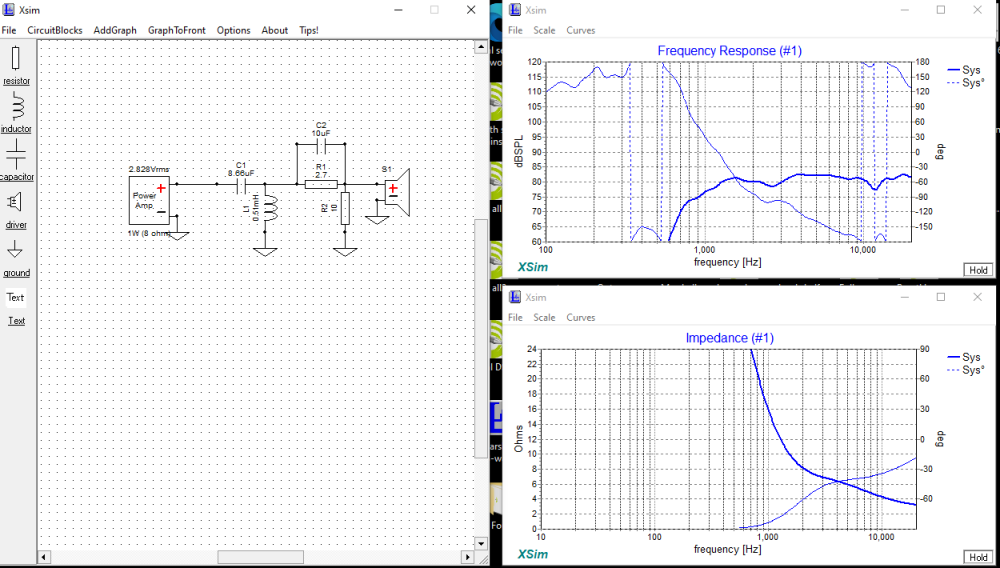Open Scale menu in Impedance window
The image size is (1000, 568).
[544, 317]
